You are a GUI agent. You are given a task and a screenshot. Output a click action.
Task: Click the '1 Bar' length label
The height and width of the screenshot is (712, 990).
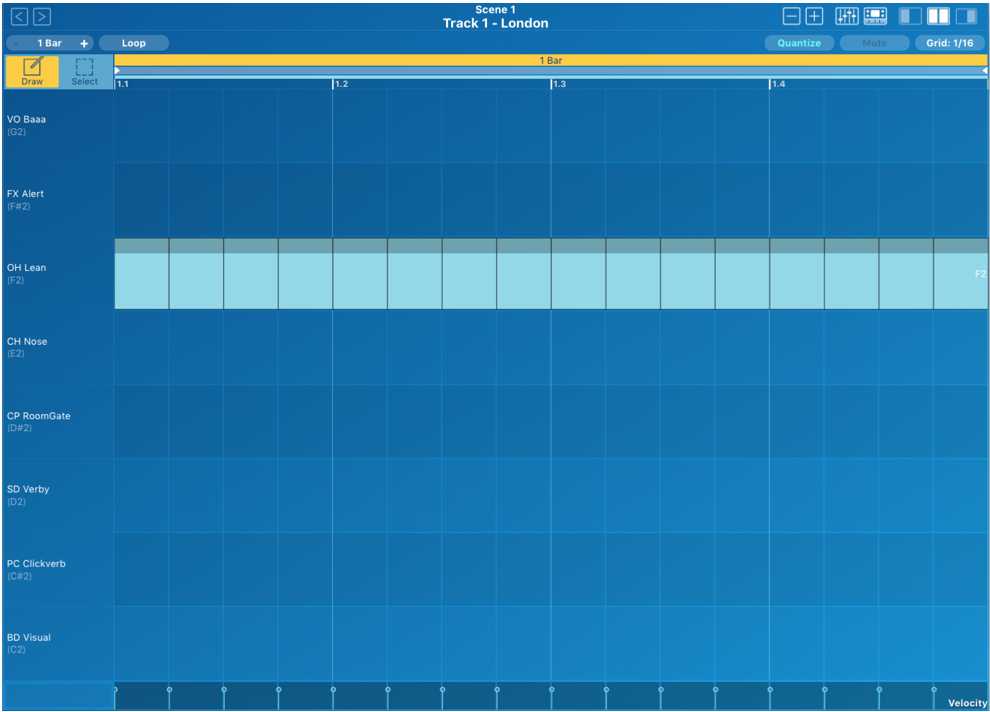tap(49, 43)
